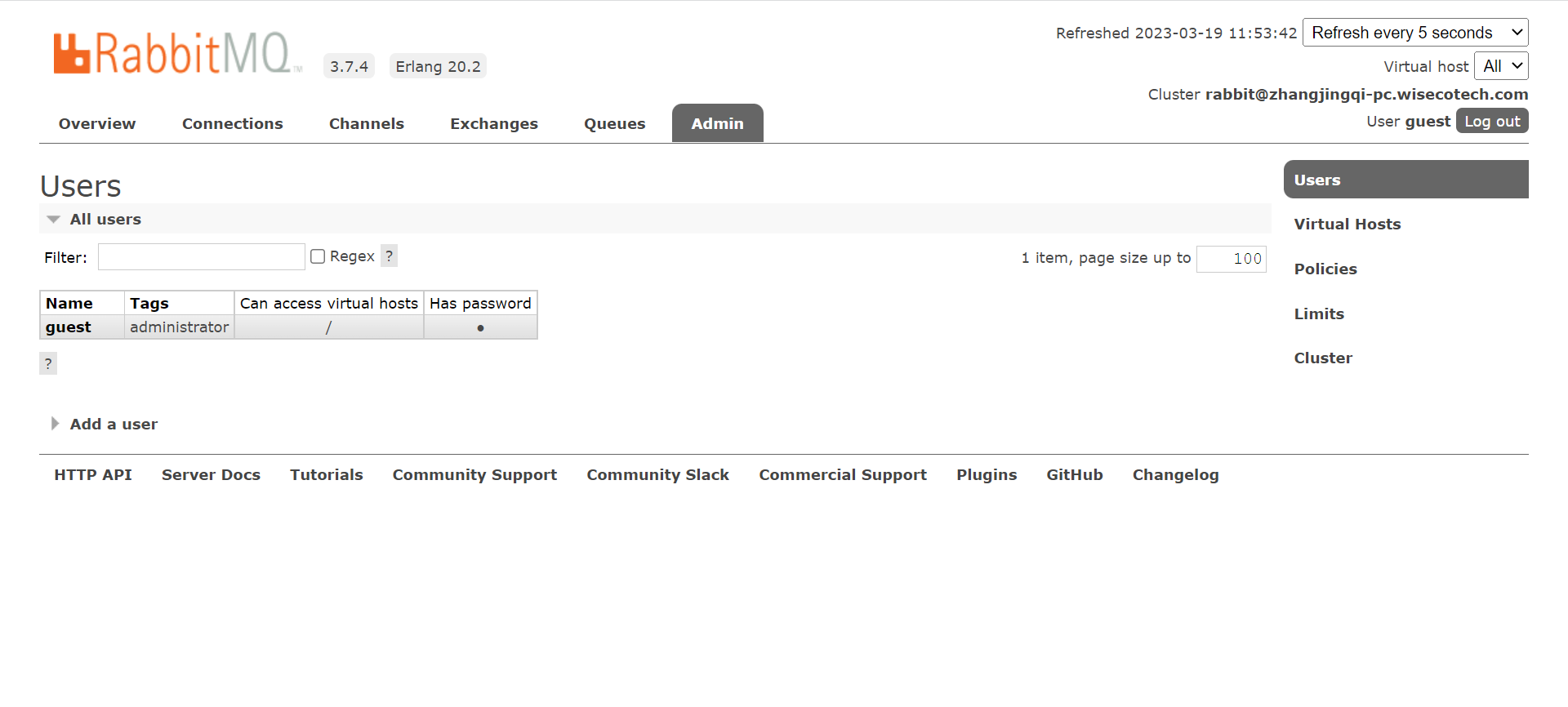Open Virtual Hosts in the sidebar
Viewport: 1568px width, 707px height.
click(1347, 224)
